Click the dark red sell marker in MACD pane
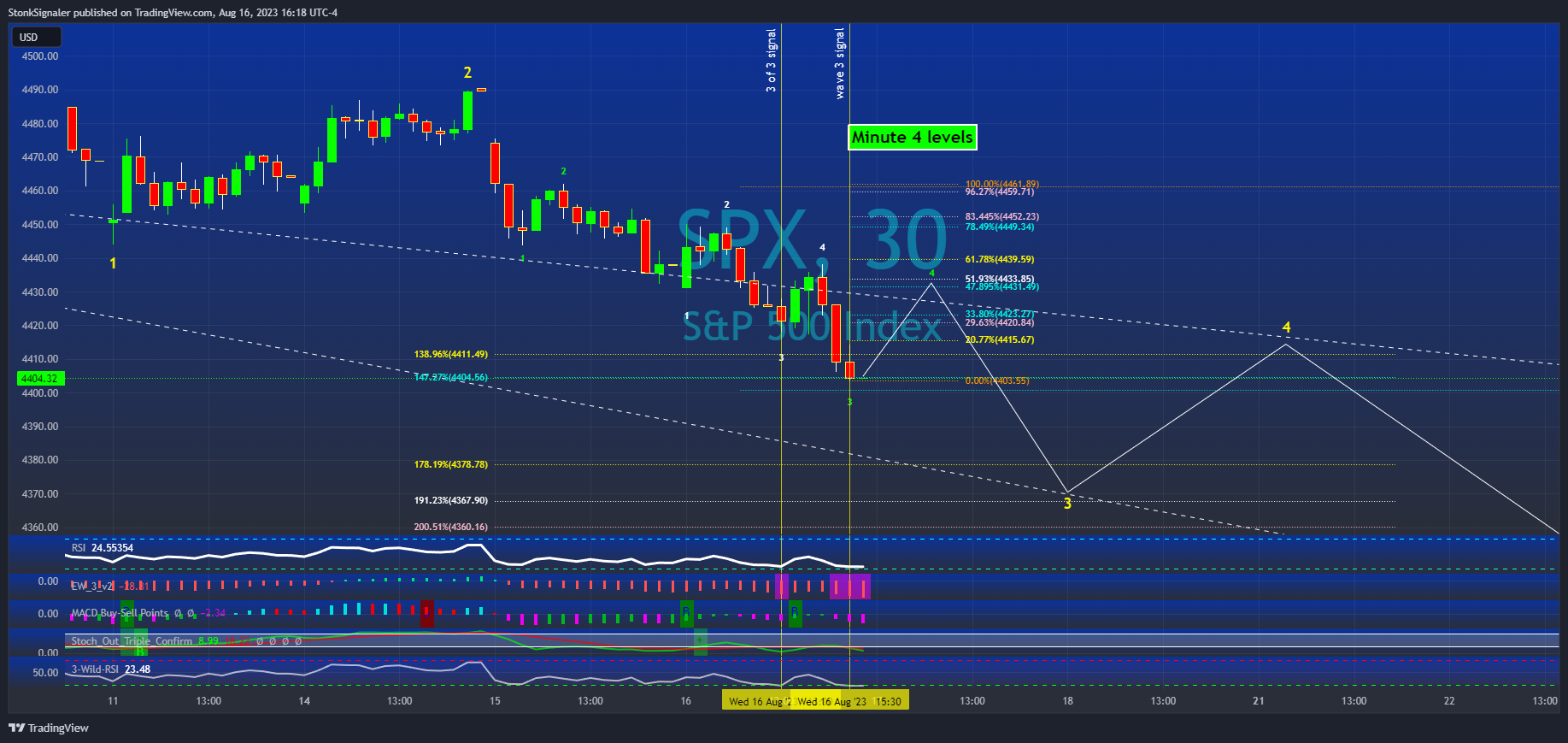This screenshot has width=1568, height=743. coord(426,612)
